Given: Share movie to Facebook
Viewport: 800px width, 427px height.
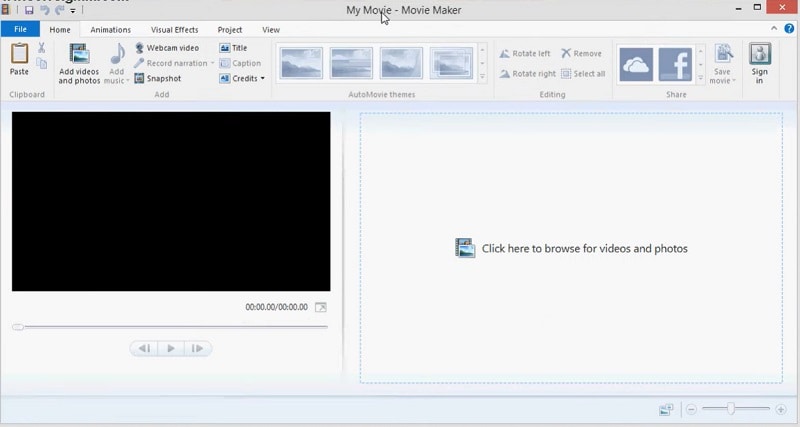Looking at the screenshot, I should [x=675, y=65].
